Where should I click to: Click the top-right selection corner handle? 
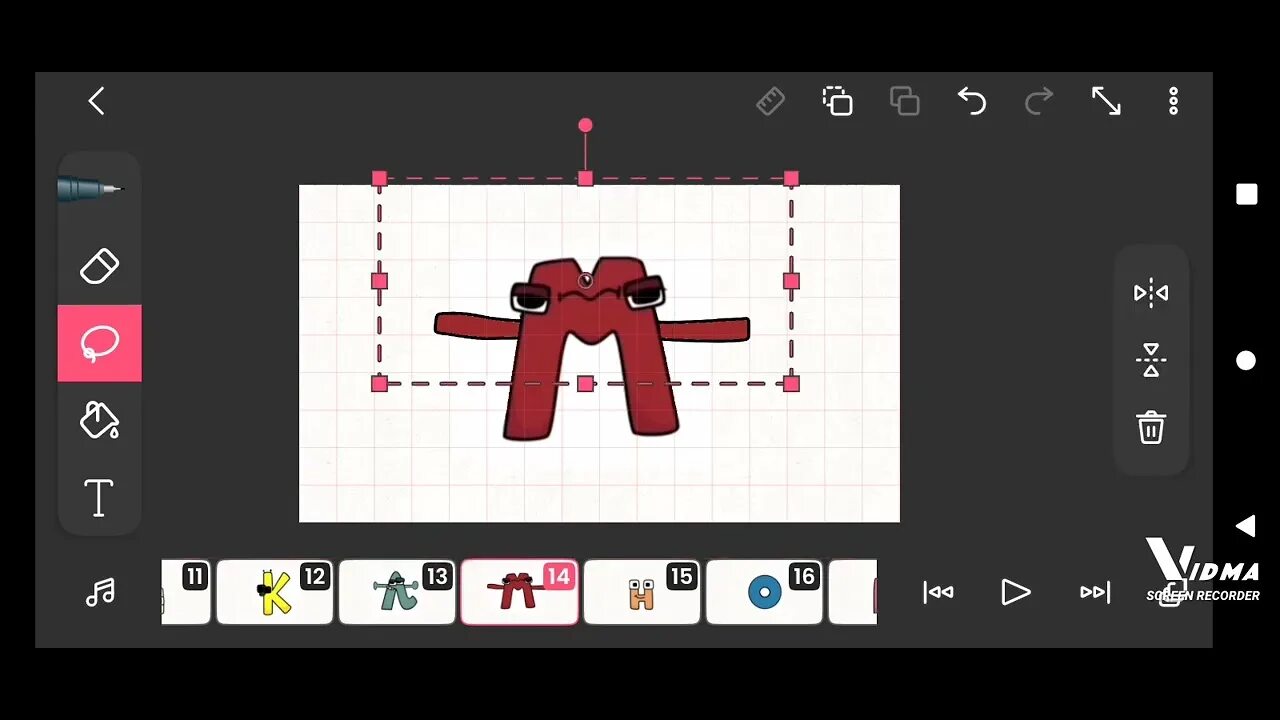click(791, 178)
